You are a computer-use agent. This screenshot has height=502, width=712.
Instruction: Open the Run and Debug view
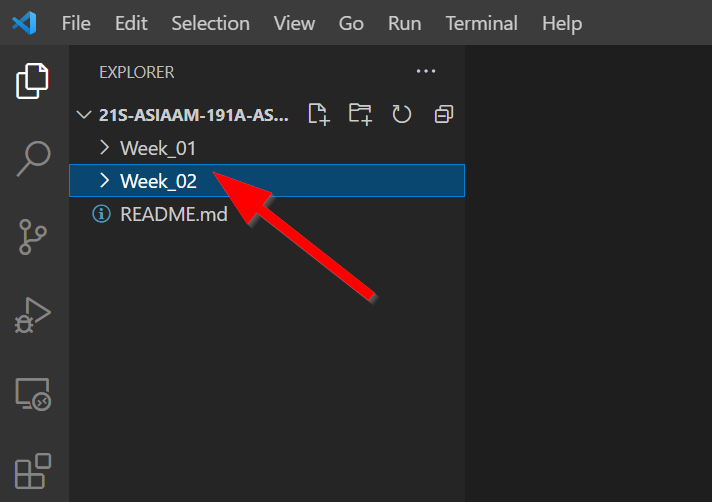33,315
